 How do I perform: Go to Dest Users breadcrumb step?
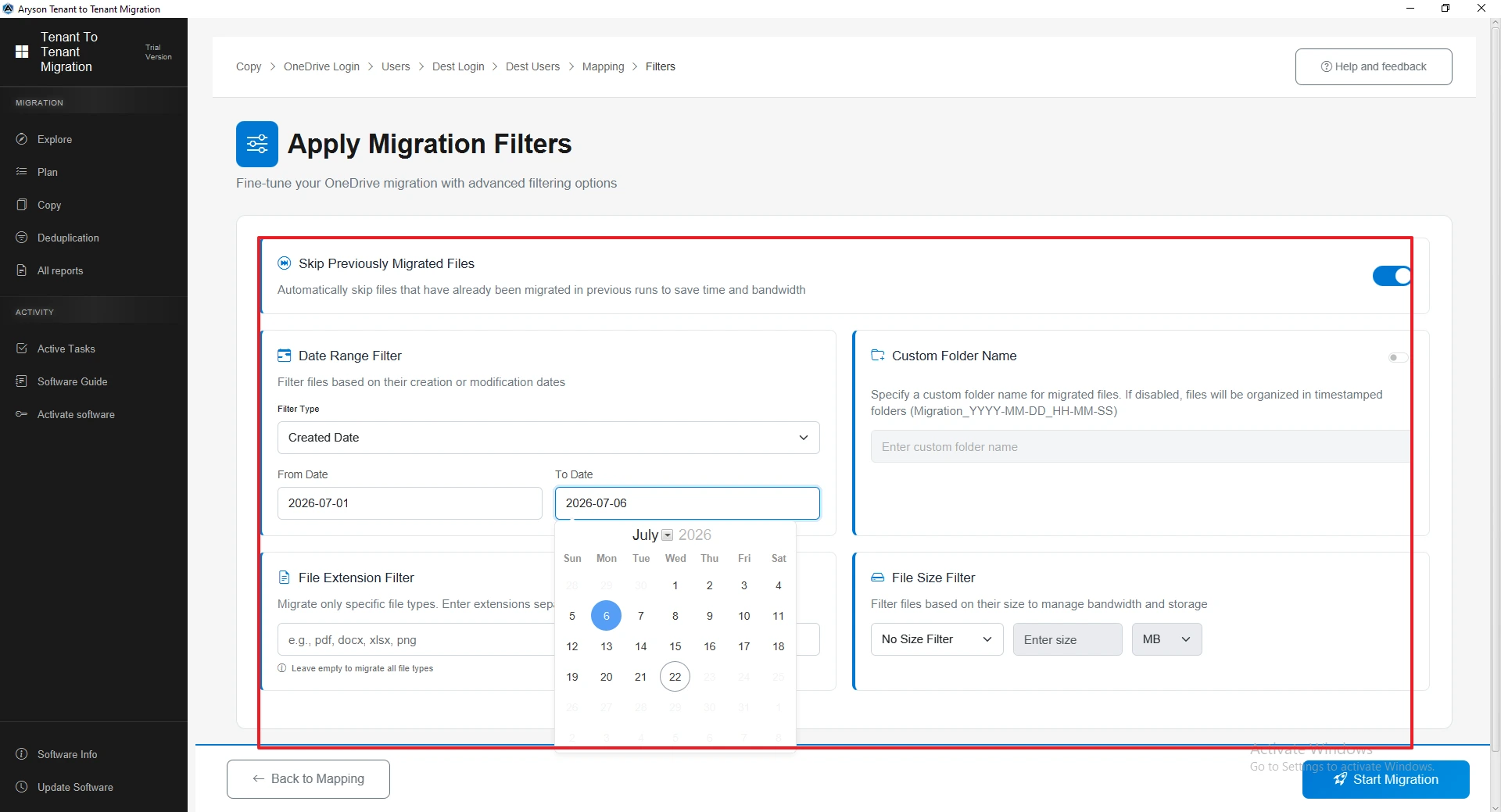pos(532,66)
